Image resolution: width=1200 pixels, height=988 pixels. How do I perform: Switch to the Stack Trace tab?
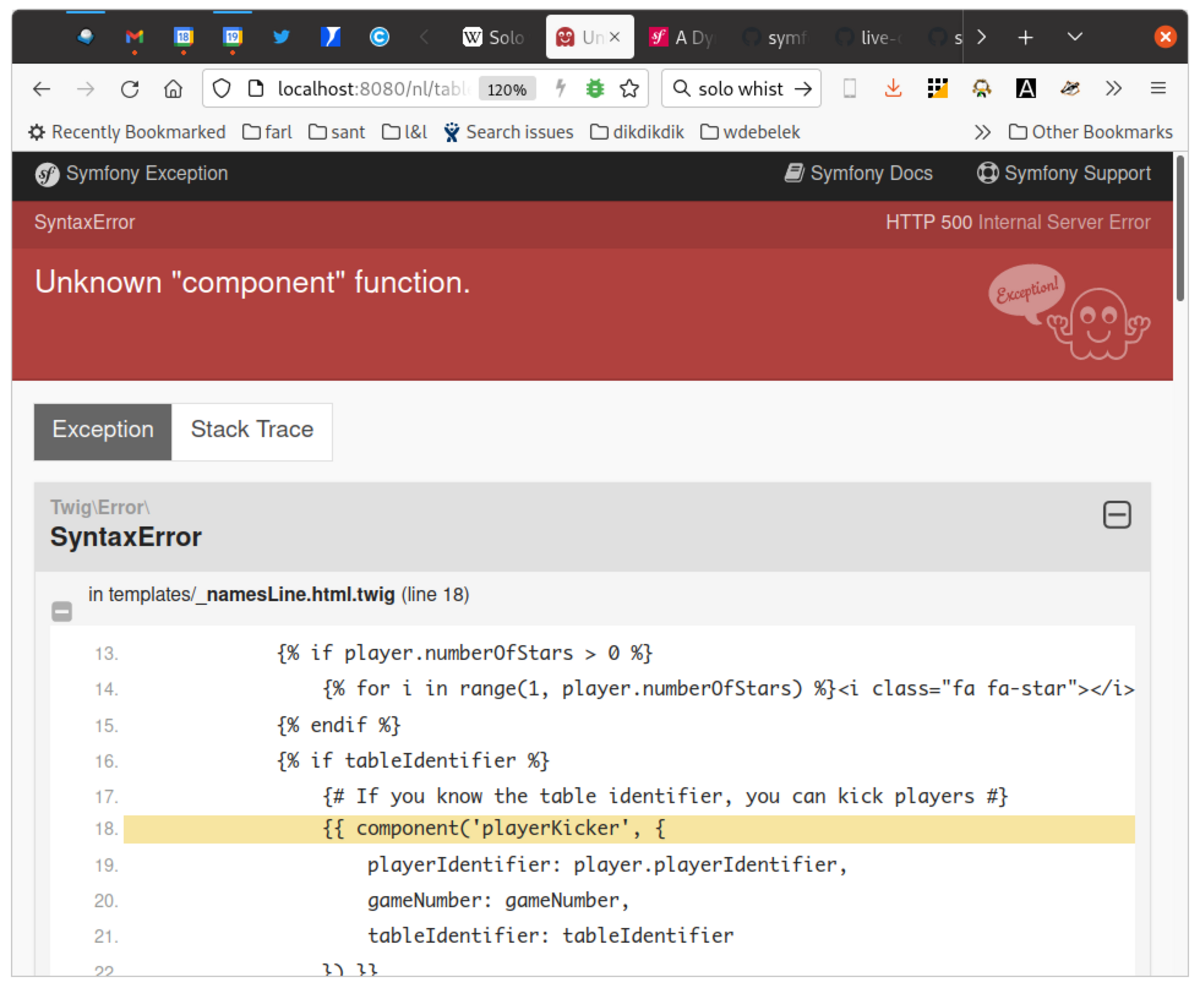click(x=252, y=431)
